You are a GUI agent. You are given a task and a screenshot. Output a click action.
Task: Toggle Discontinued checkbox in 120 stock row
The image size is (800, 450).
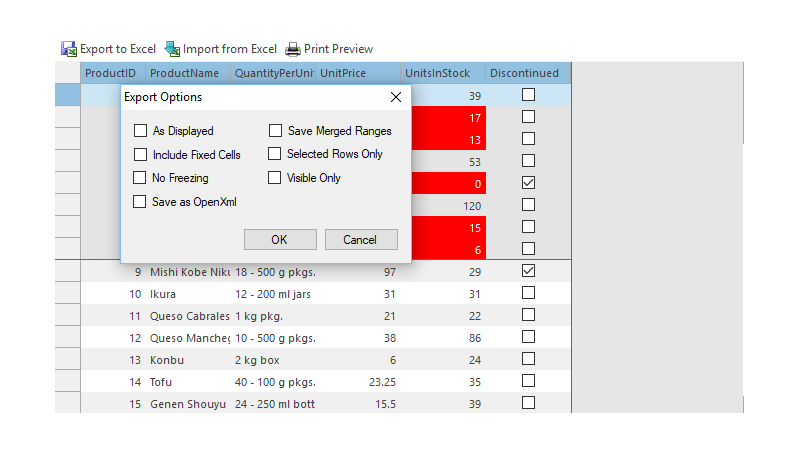[x=529, y=205]
